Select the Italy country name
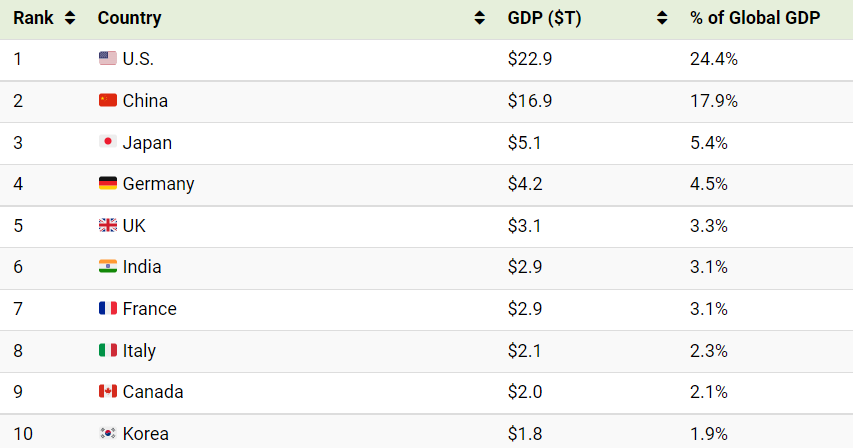This screenshot has width=853, height=448. pos(139,351)
